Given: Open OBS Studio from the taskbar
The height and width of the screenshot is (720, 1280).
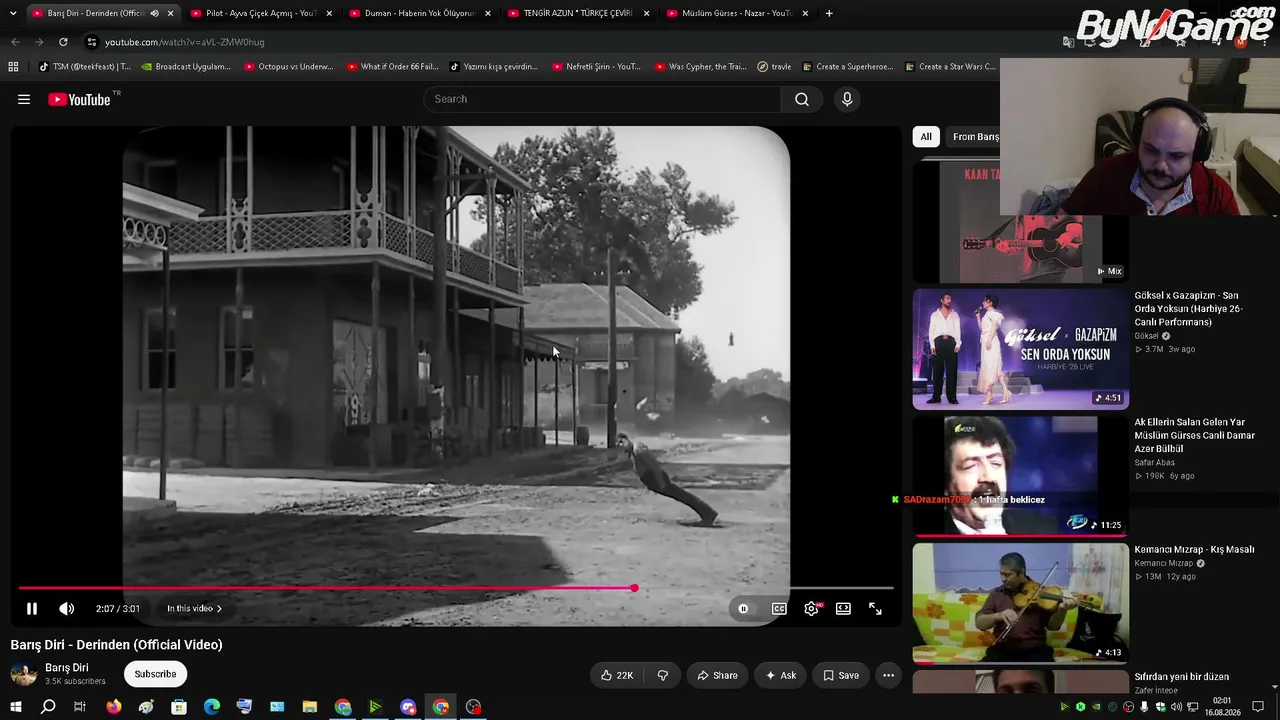Looking at the screenshot, I should click(474, 707).
